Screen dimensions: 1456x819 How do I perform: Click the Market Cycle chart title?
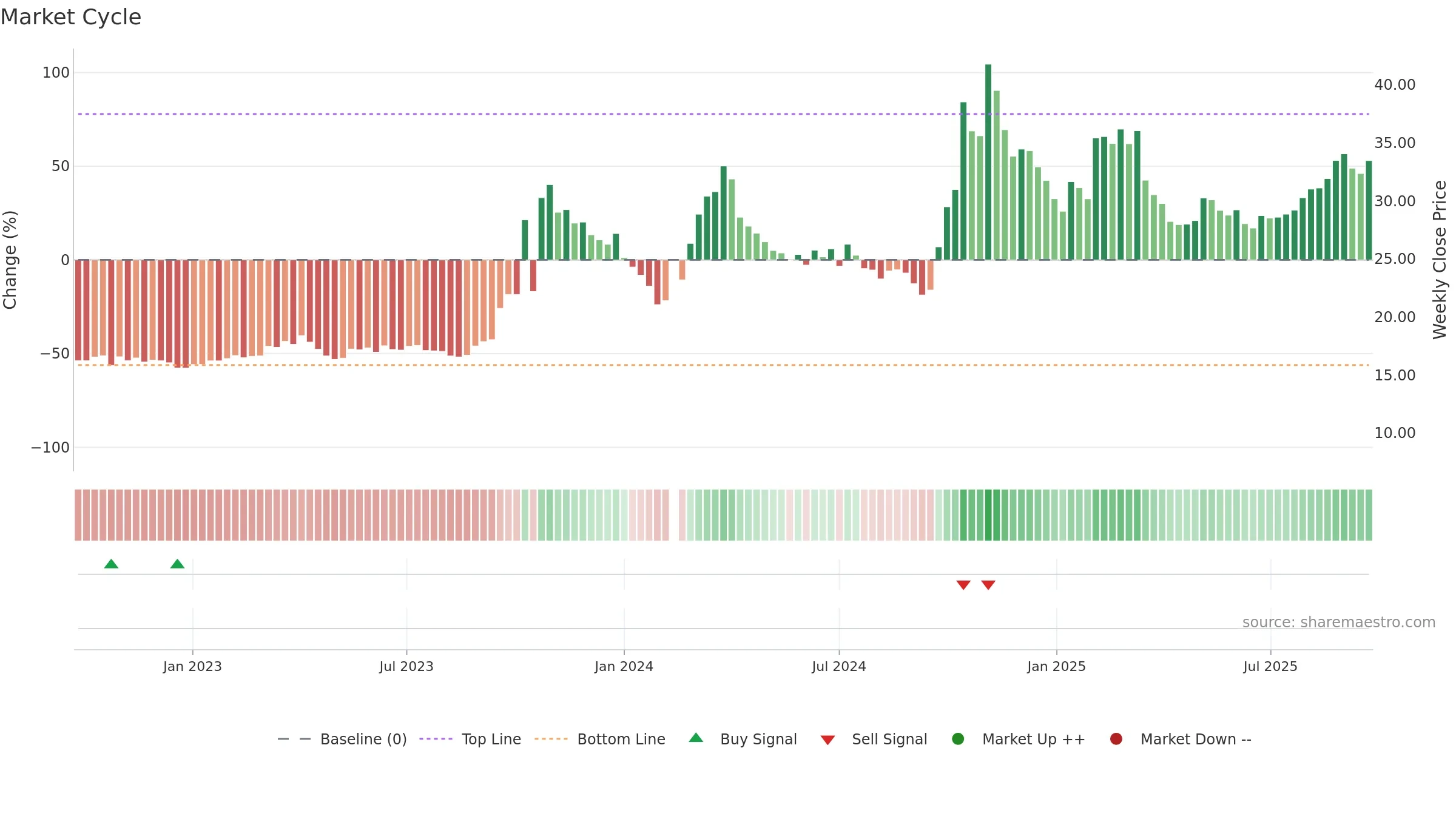(71, 17)
